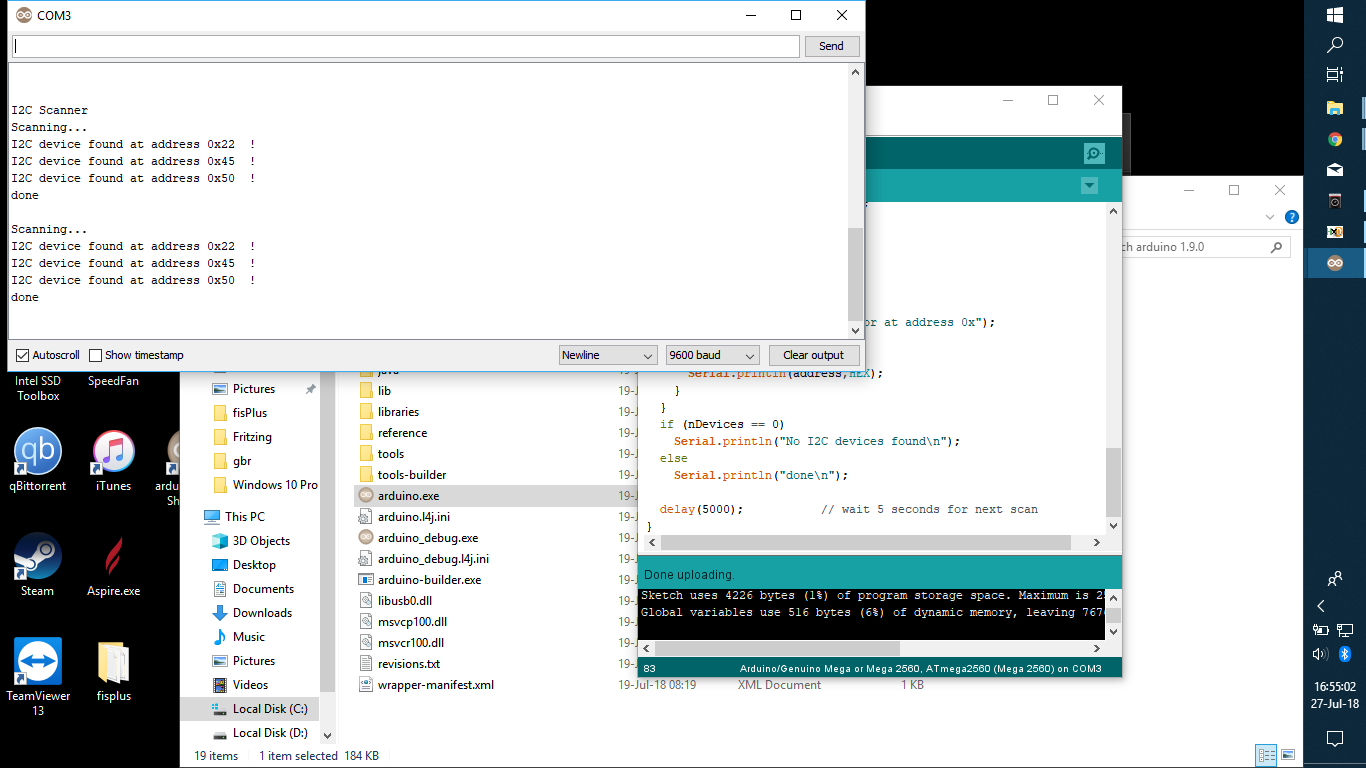This screenshot has height=768, width=1366.
Task: Click the tab dropdown arrow in Arduino IDE
Action: (x=1089, y=186)
